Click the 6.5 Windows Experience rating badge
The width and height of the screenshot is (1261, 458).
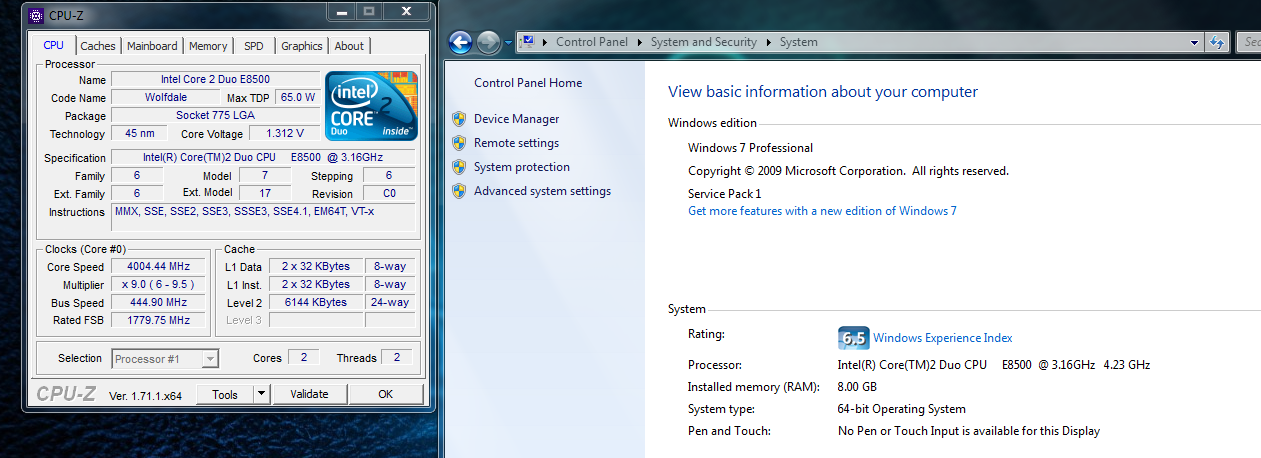[853, 337]
